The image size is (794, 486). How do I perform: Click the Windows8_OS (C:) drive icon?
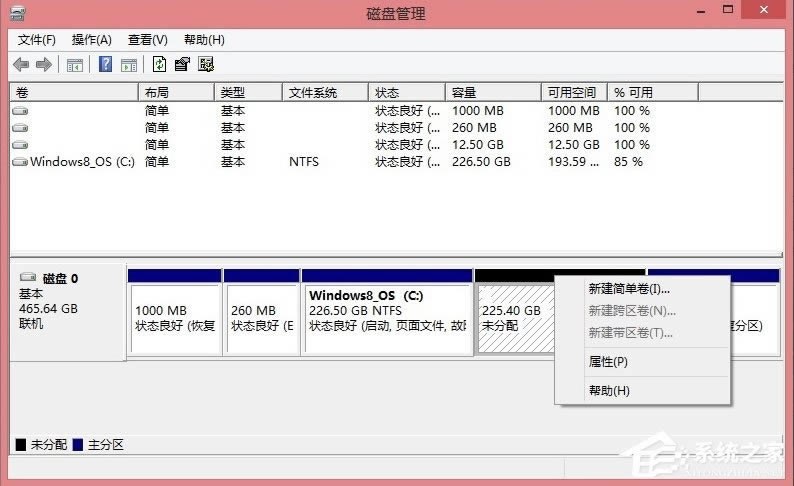[x=20, y=162]
